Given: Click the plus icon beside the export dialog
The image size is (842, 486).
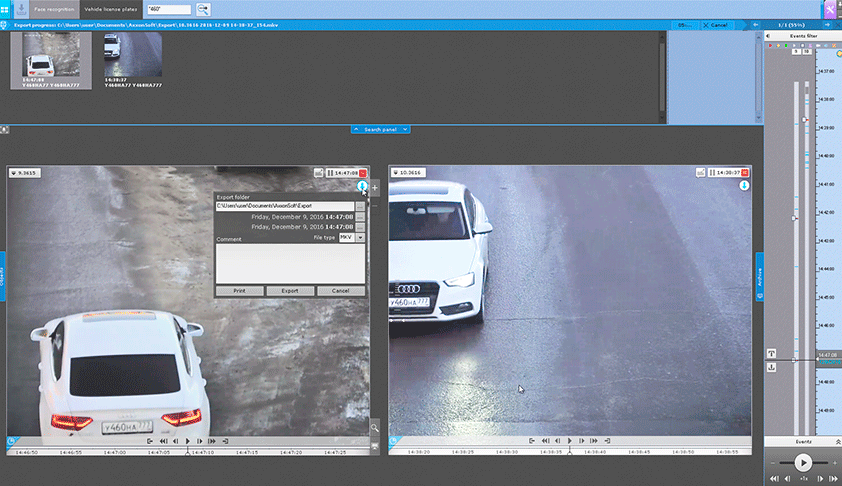Looking at the screenshot, I should pos(375,187).
